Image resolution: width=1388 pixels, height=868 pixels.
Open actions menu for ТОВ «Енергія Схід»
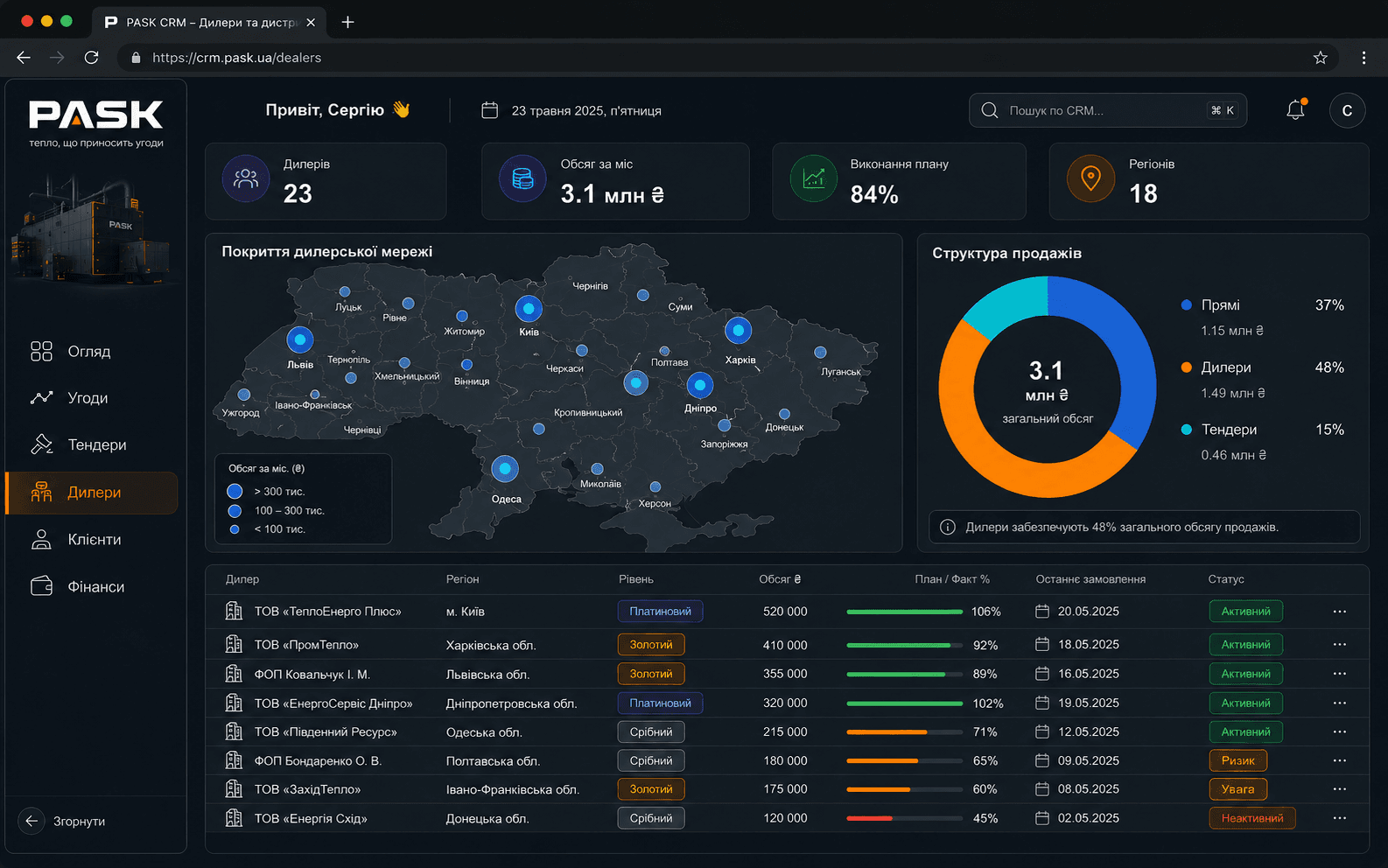tap(1339, 818)
